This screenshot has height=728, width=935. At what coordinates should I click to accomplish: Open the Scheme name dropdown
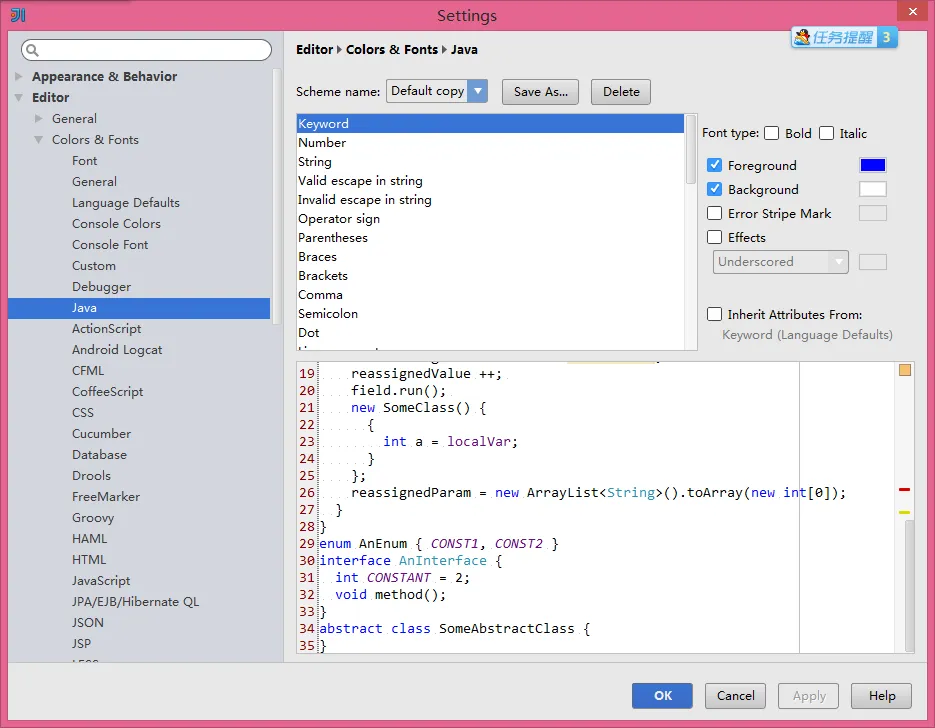pyautogui.click(x=436, y=91)
